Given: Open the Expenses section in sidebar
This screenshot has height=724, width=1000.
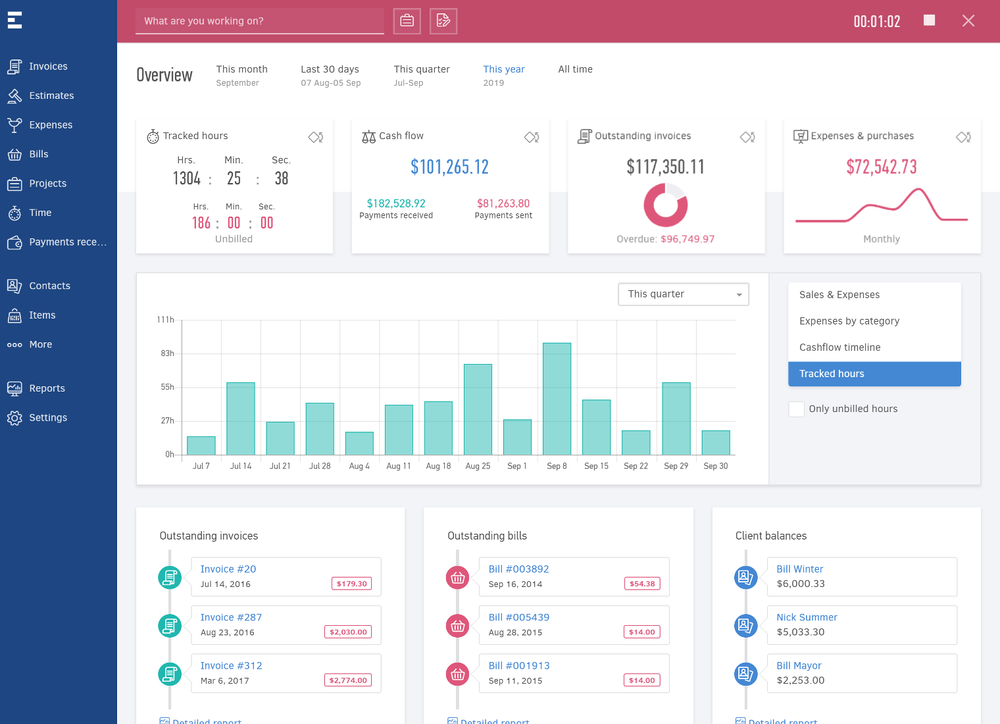Looking at the screenshot, I should [49, 124].
